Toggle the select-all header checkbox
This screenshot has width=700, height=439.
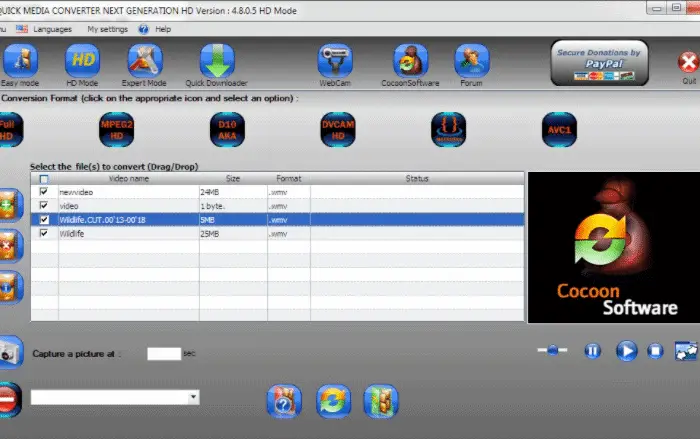(x=44, y=179)
